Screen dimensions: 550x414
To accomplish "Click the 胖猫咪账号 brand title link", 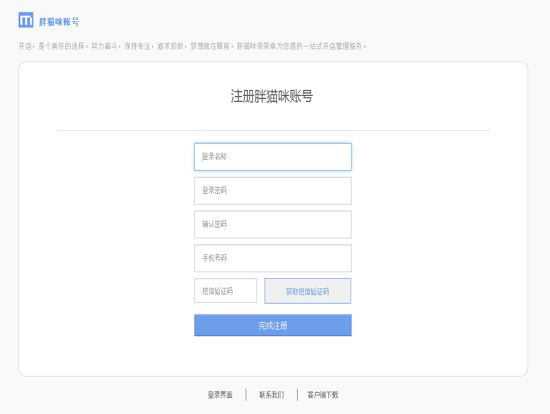I will [x=59, y=22].
